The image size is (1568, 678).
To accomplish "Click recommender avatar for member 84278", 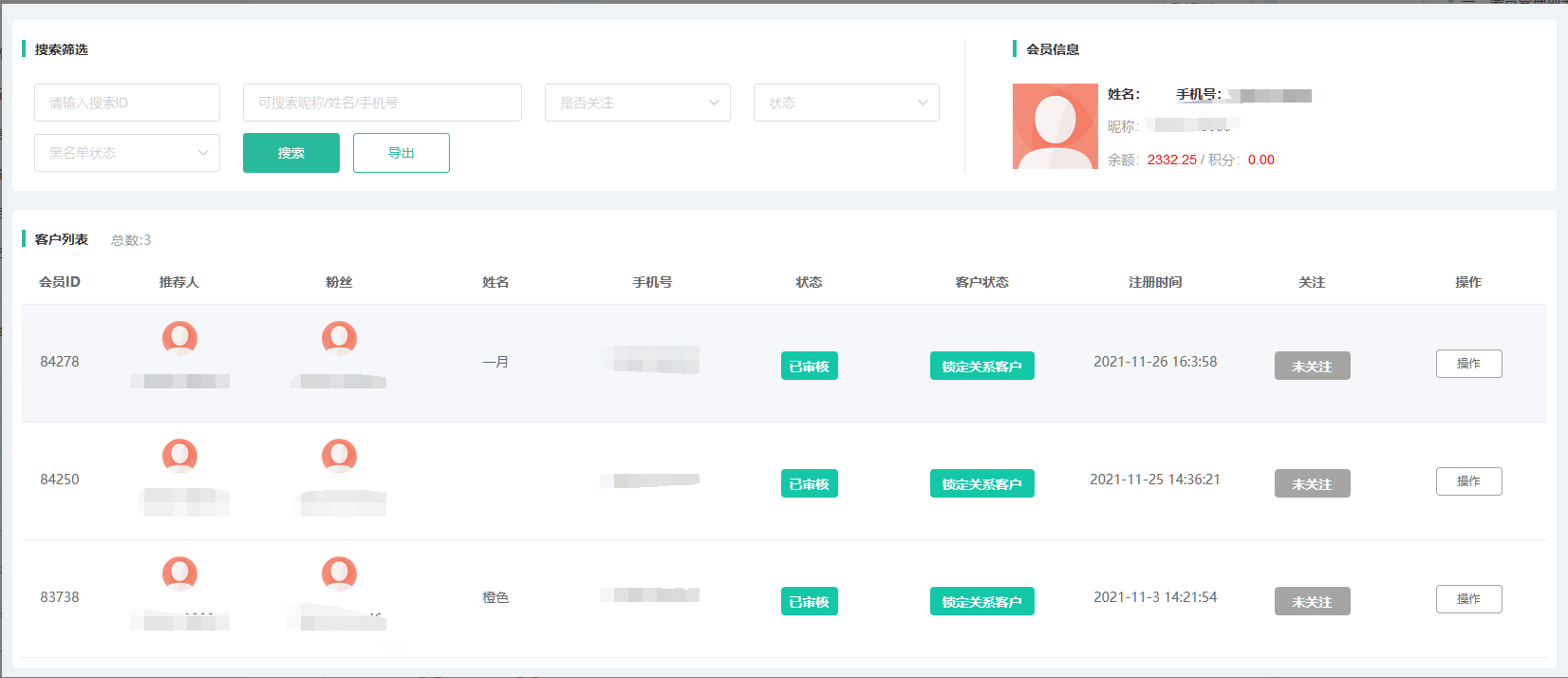I will coord(179,338).
